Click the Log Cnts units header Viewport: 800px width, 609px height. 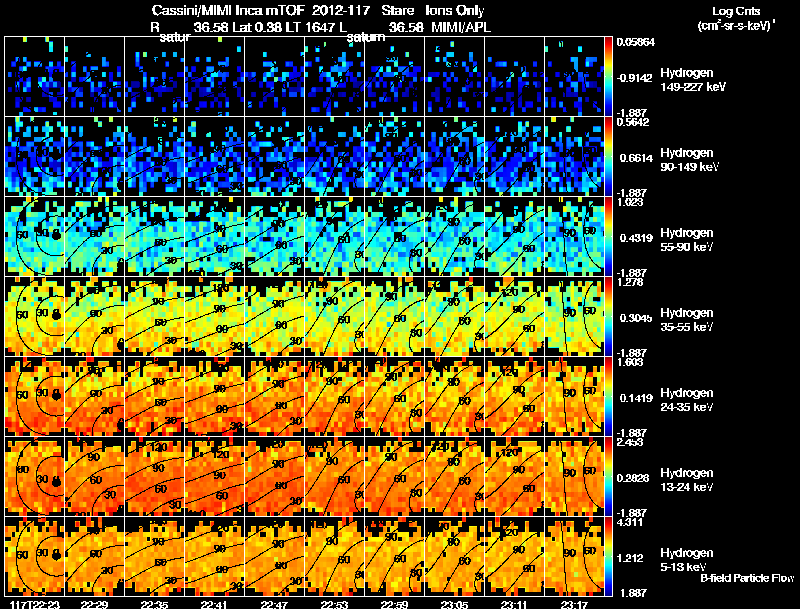tap(736, 18)
